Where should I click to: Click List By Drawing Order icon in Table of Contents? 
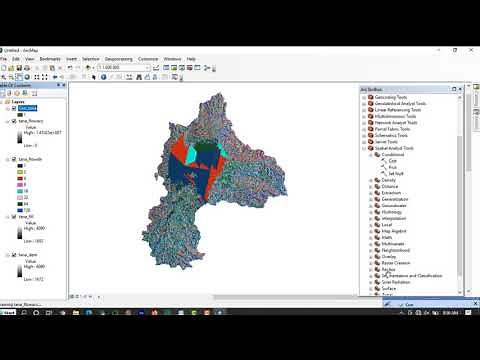pos(3,93)
